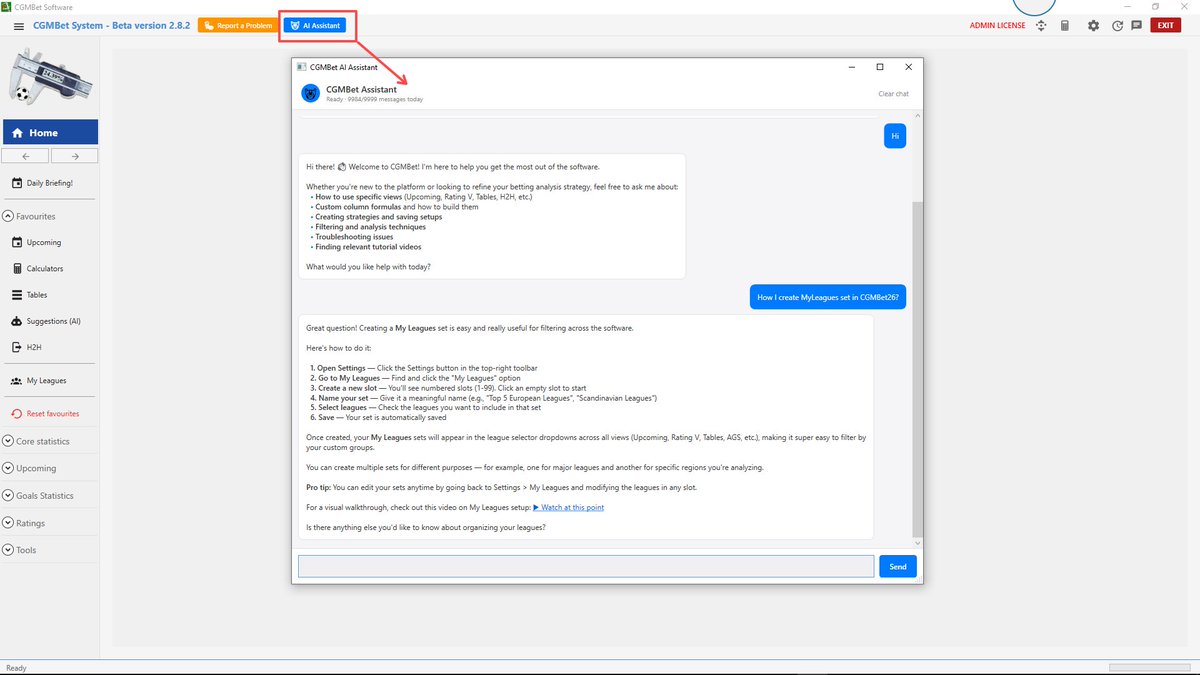Open the chat message icon in toolbar
The image size is (1200, 675).
pos(1137,26)
